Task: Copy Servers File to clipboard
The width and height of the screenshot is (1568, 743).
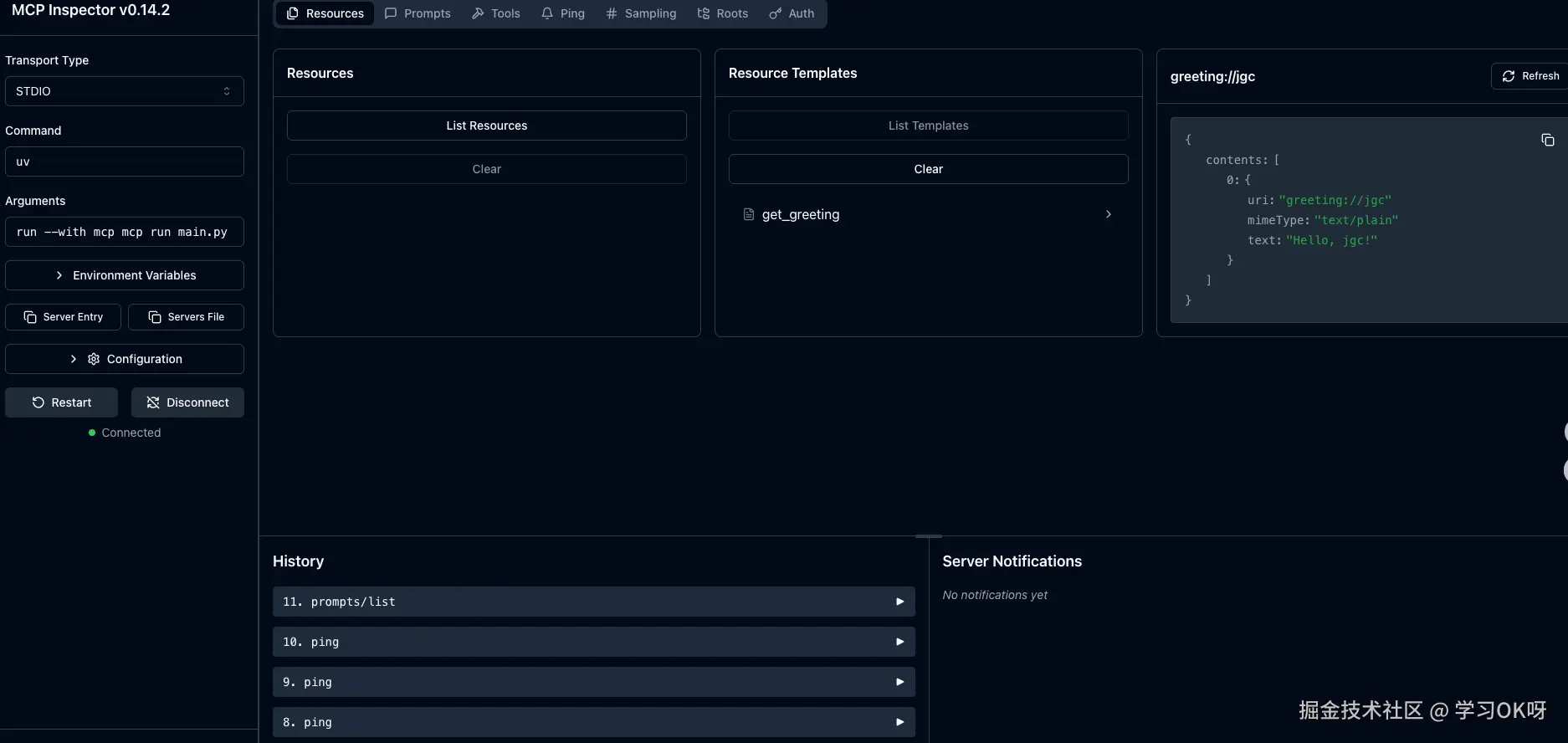Action: [186, 317]
